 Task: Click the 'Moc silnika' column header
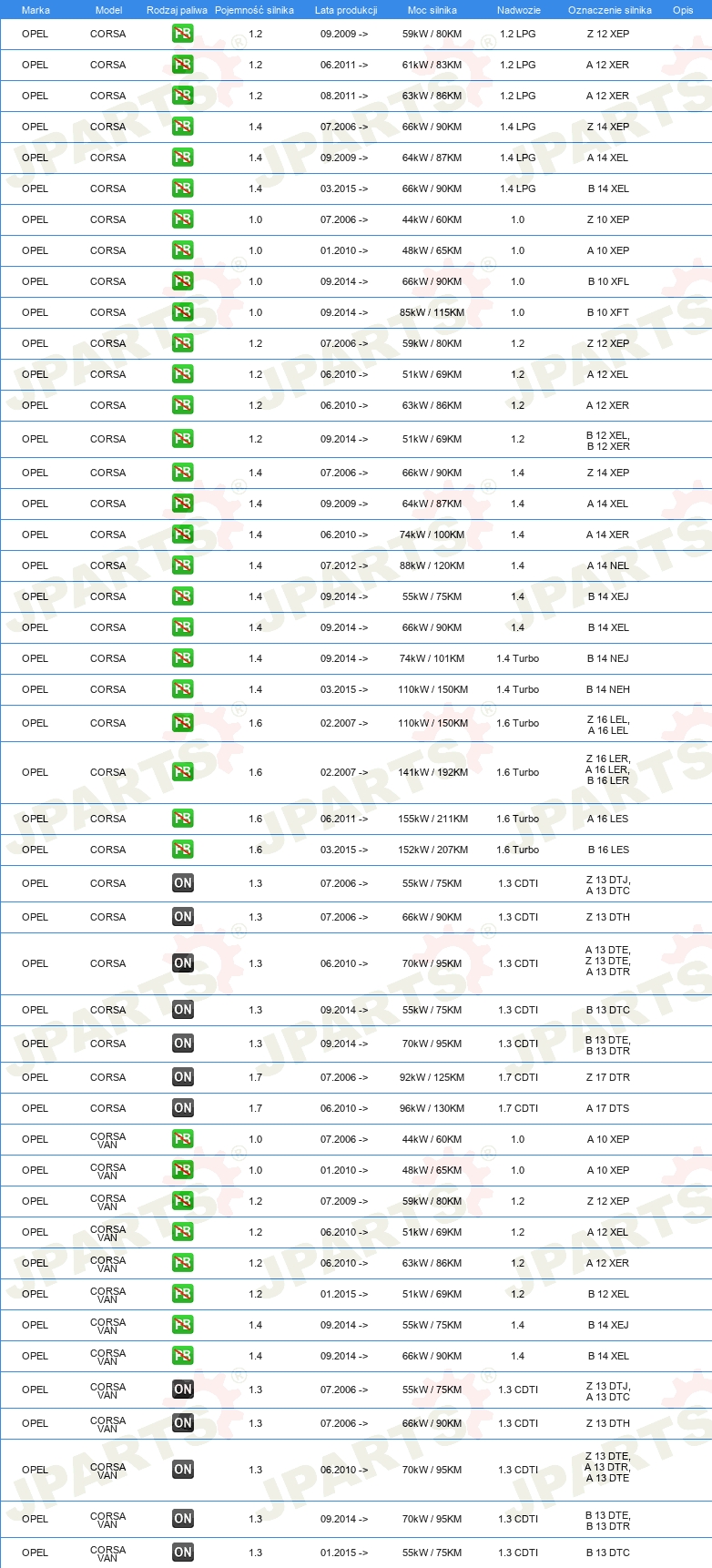(x=432, y=10)
